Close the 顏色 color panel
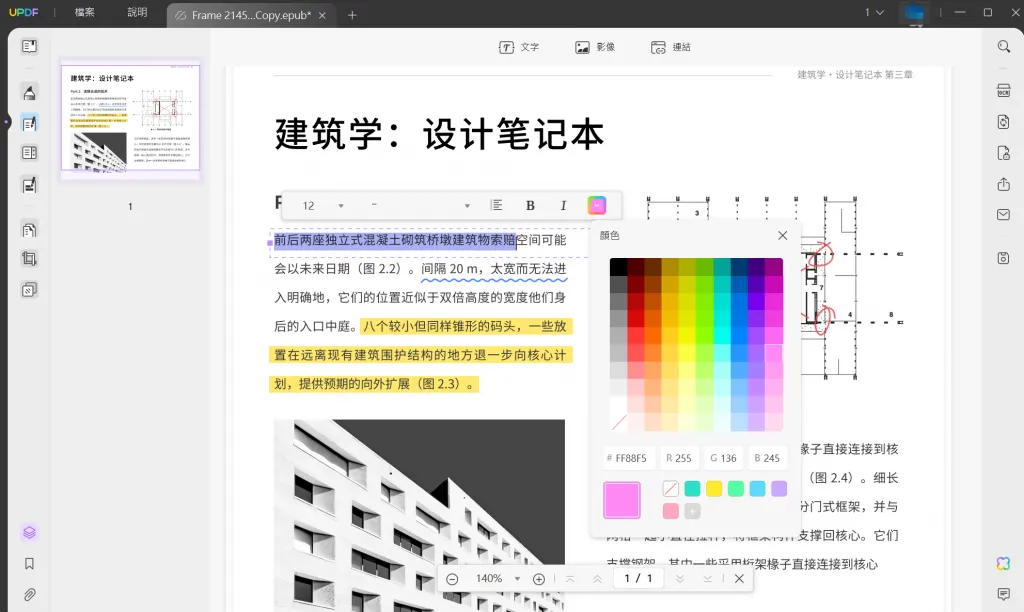Viewport: 1024px width, 612px height. point(782,236)
